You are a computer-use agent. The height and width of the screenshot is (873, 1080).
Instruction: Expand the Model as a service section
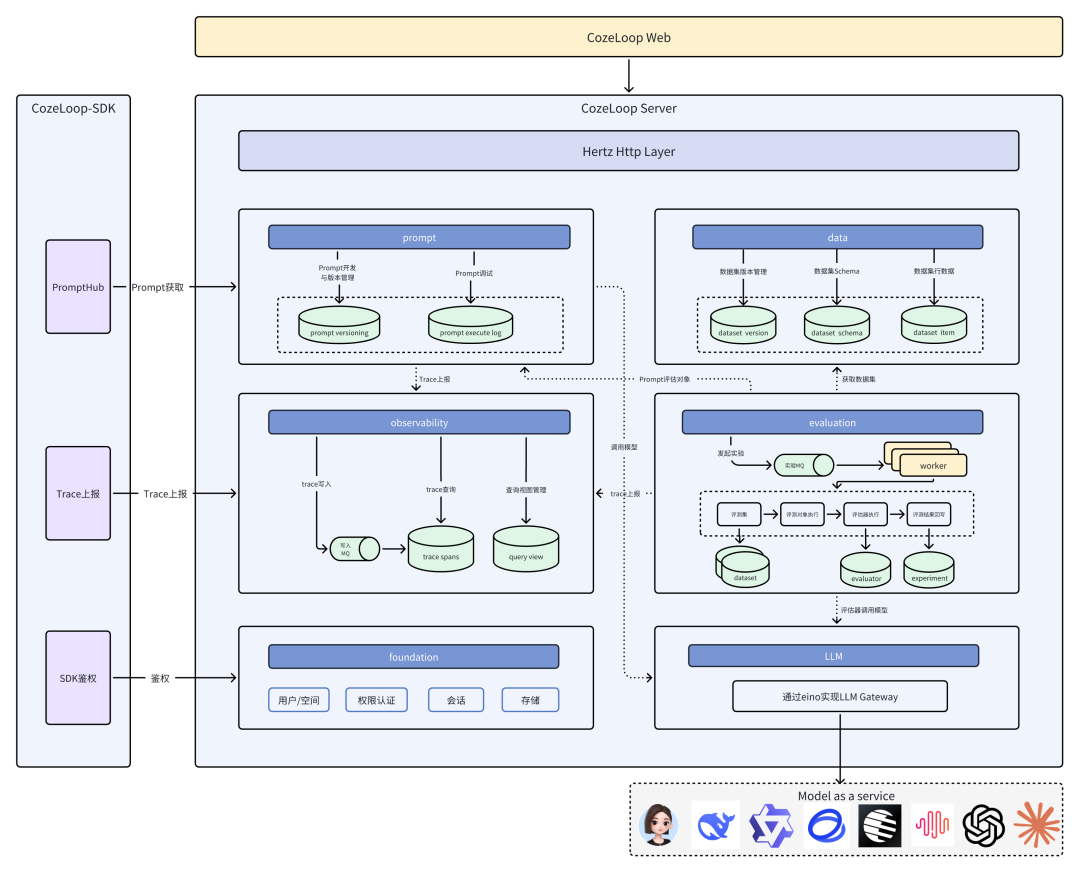tap(846, 796)
